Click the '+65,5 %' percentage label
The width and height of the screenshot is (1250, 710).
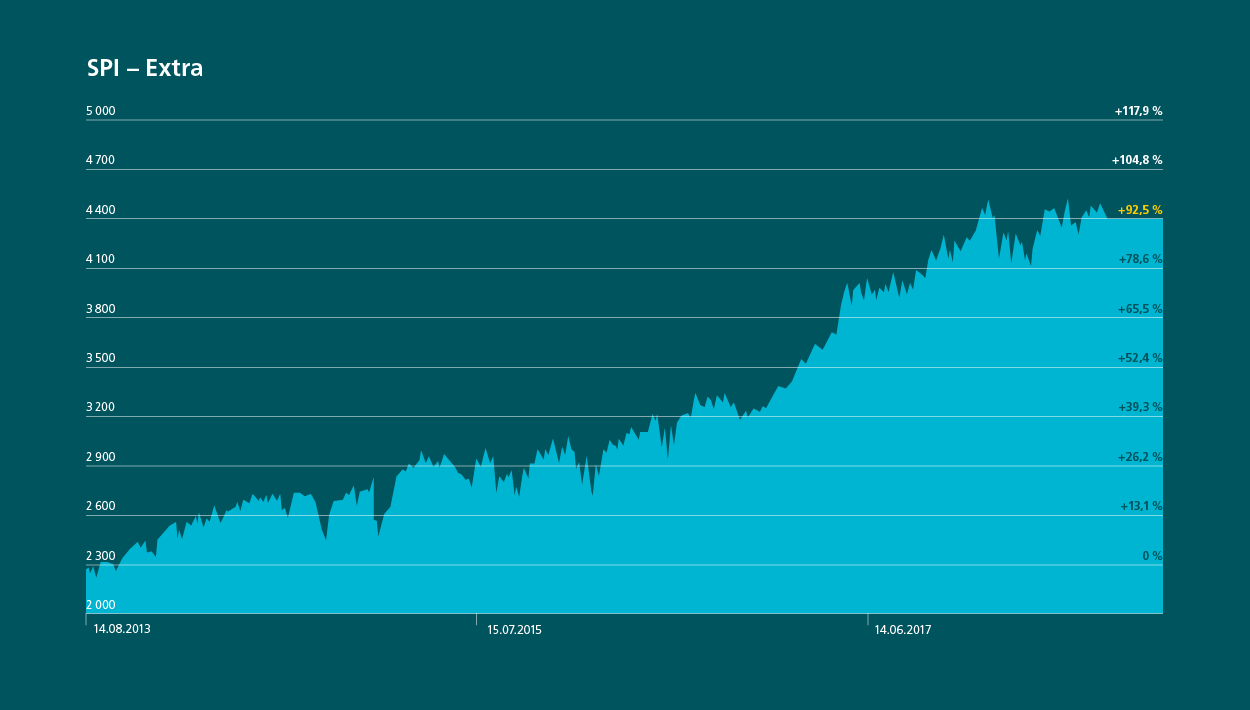click(x=1140, y=309)
